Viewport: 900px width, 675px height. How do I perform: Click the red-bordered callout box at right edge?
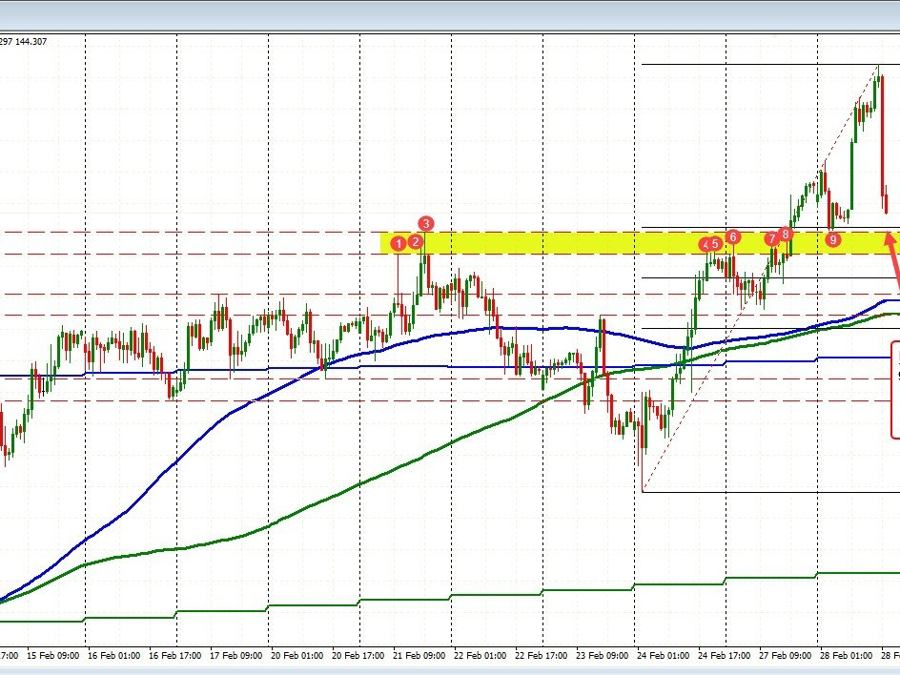click(x=895, y=390)
